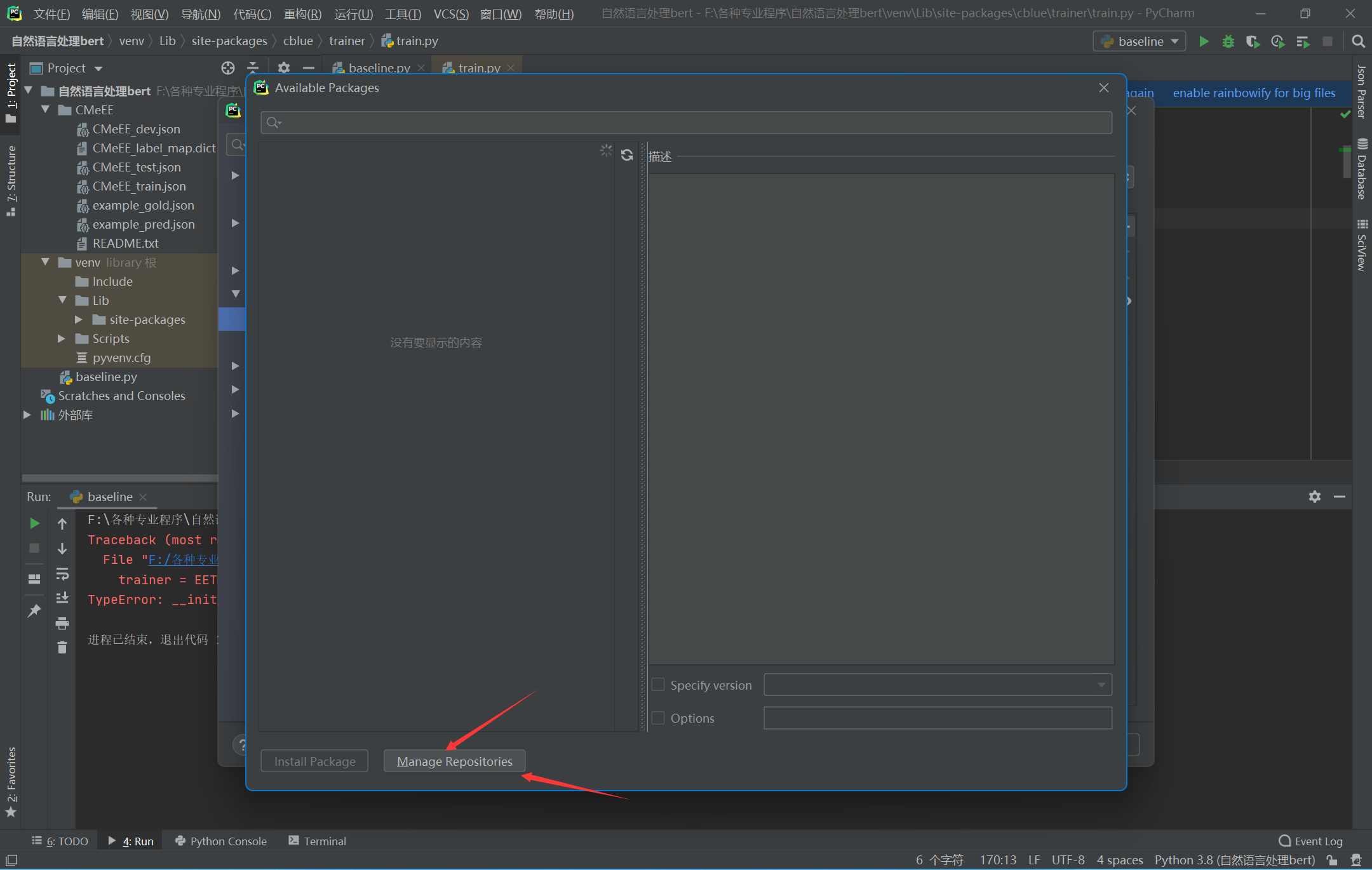Open the SciView side panel

tap(1362, 245)
